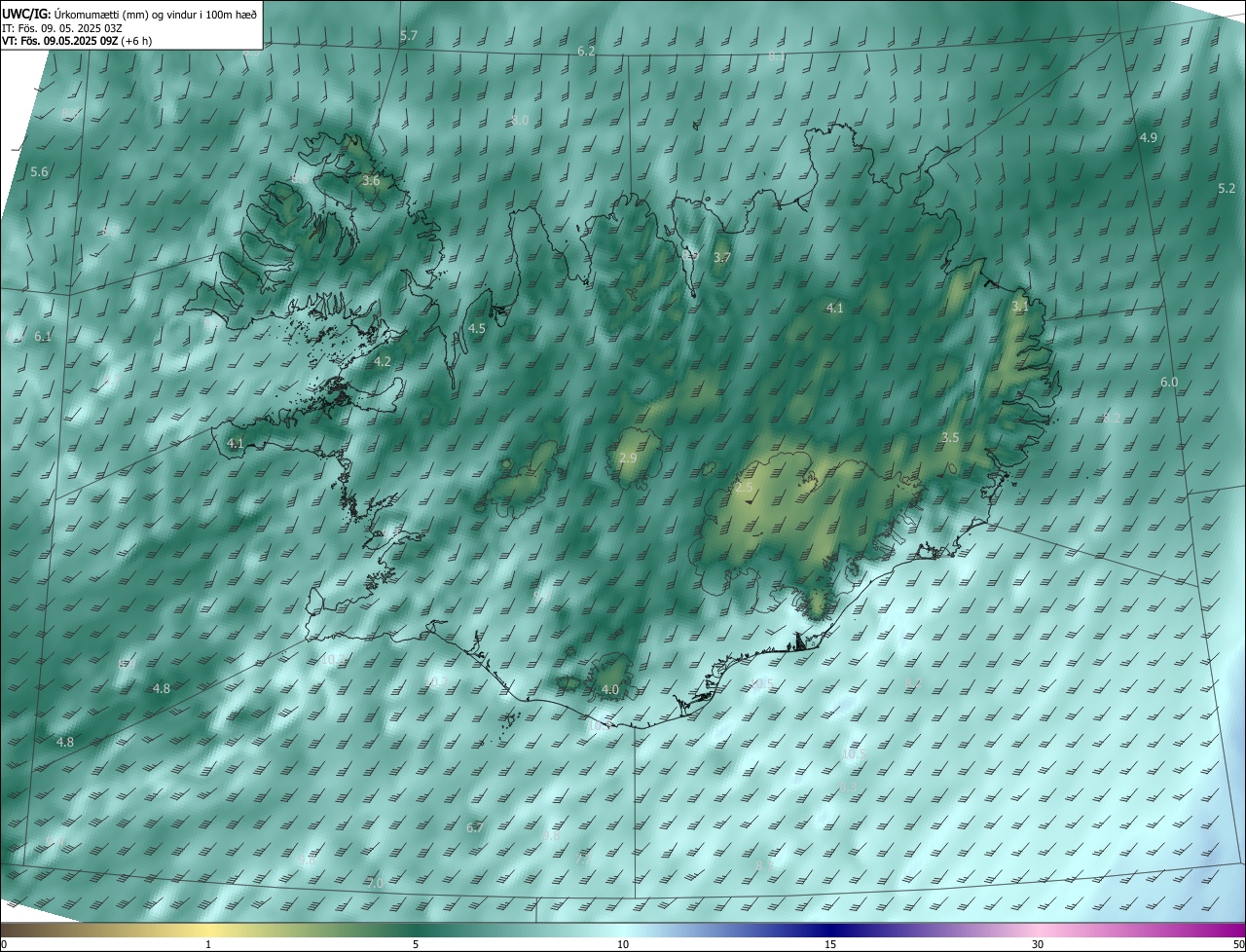The height and width of the screenshot is (952, 1246).
Task: Click the 5.7 value label on the map
Action: [x=409, y=35]
